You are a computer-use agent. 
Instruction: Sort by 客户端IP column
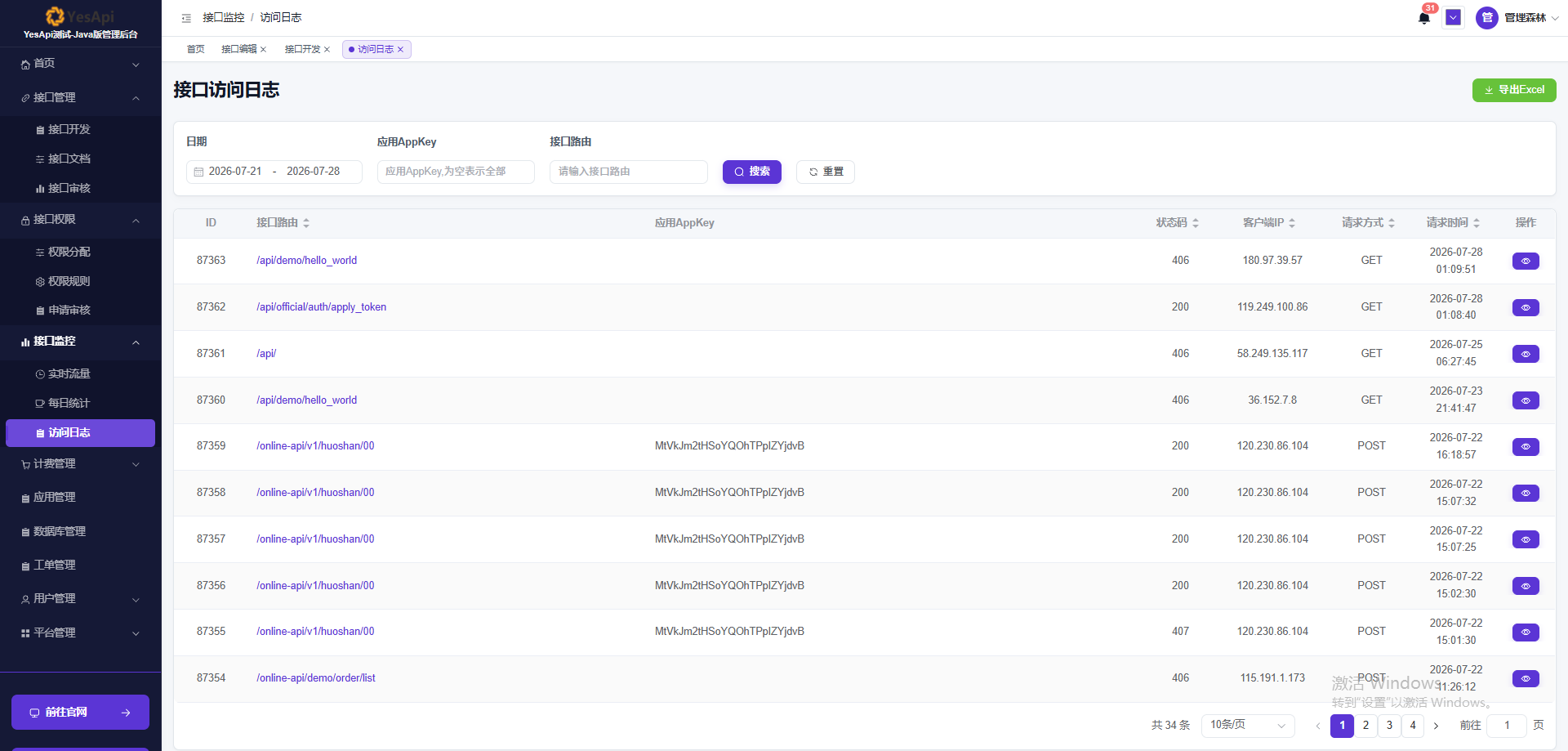tap(1292, 223)
